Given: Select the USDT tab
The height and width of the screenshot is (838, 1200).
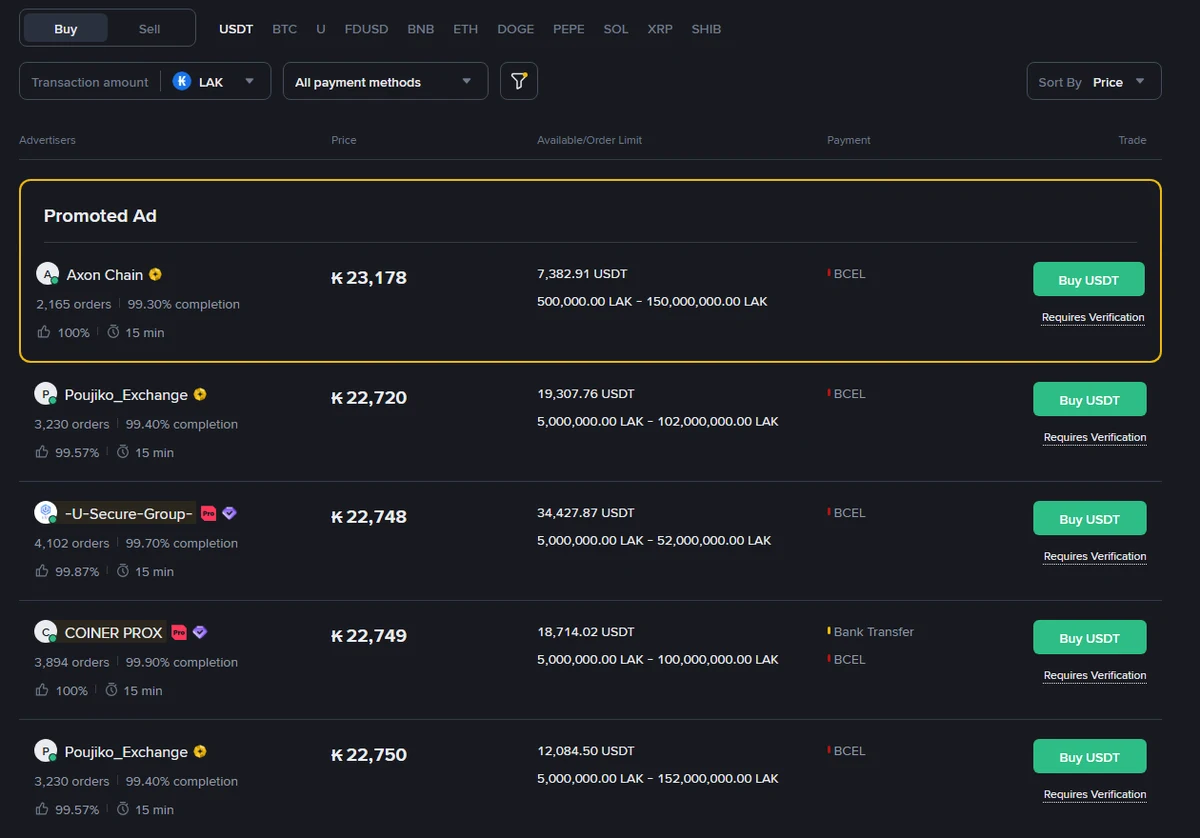Looking at the screenshot, I should coord(236,29).
